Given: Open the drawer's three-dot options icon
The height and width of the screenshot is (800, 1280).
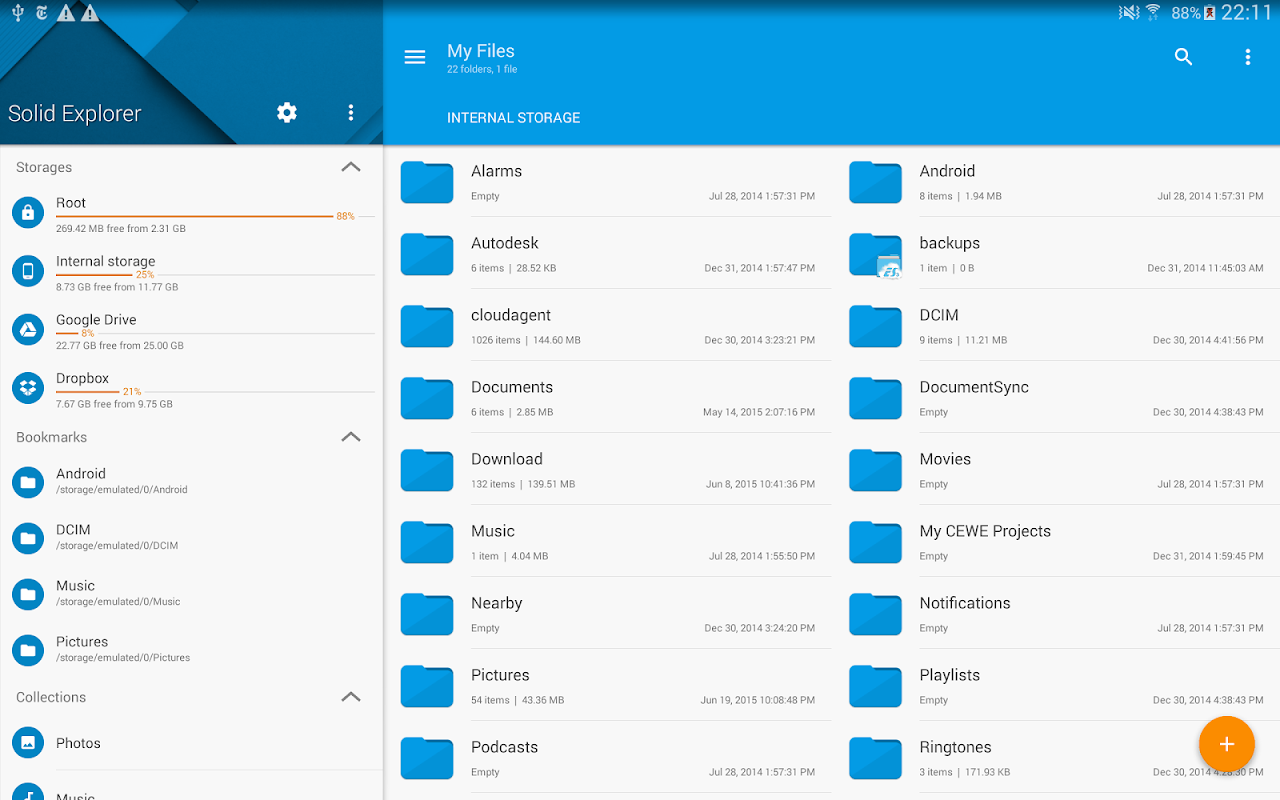Looking at the screenshot, I should pos(351,113).
